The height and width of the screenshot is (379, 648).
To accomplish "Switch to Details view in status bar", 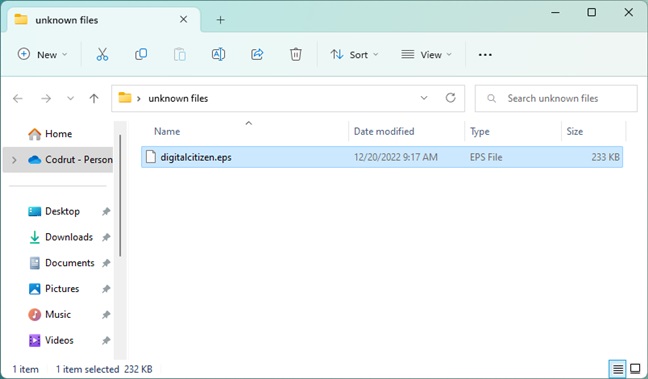I will (617, 368).
